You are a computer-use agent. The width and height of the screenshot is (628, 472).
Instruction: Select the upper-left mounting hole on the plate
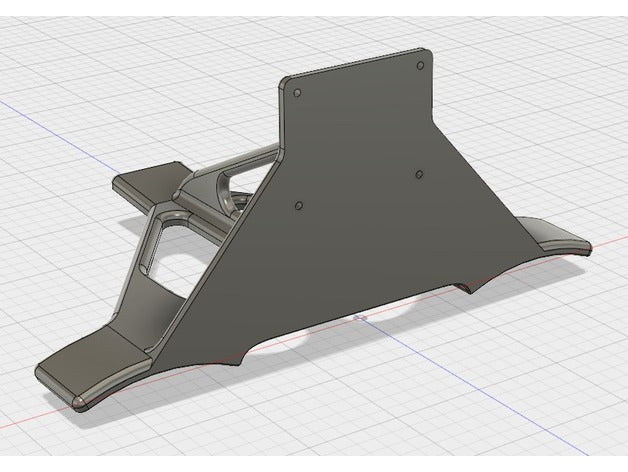point(297,93)
